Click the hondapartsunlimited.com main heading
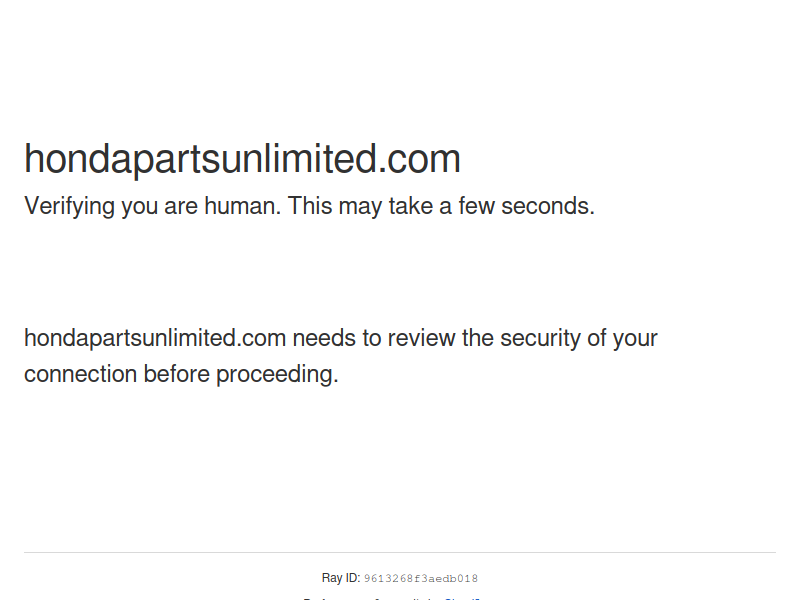 click(x=242, y=159)
